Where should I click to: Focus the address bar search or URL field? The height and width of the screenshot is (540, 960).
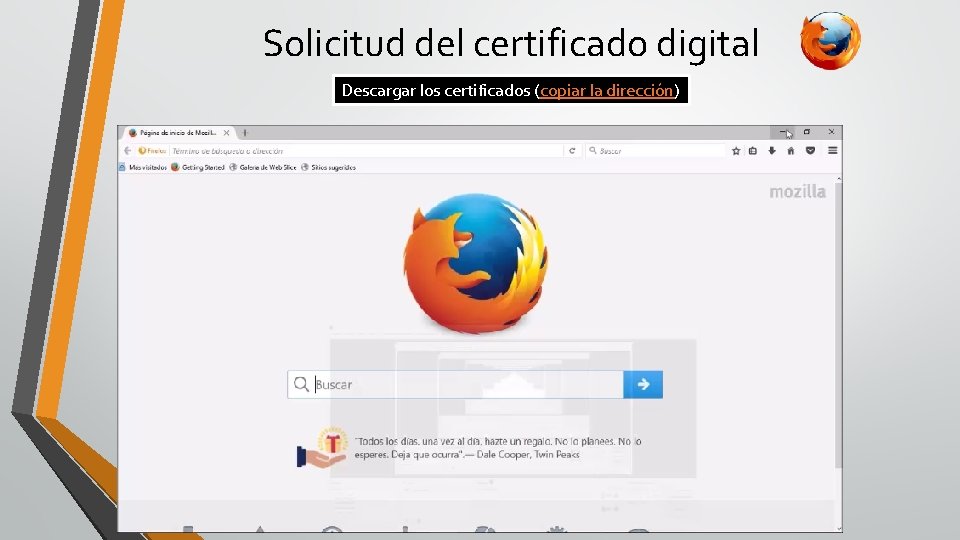(366, 151)
